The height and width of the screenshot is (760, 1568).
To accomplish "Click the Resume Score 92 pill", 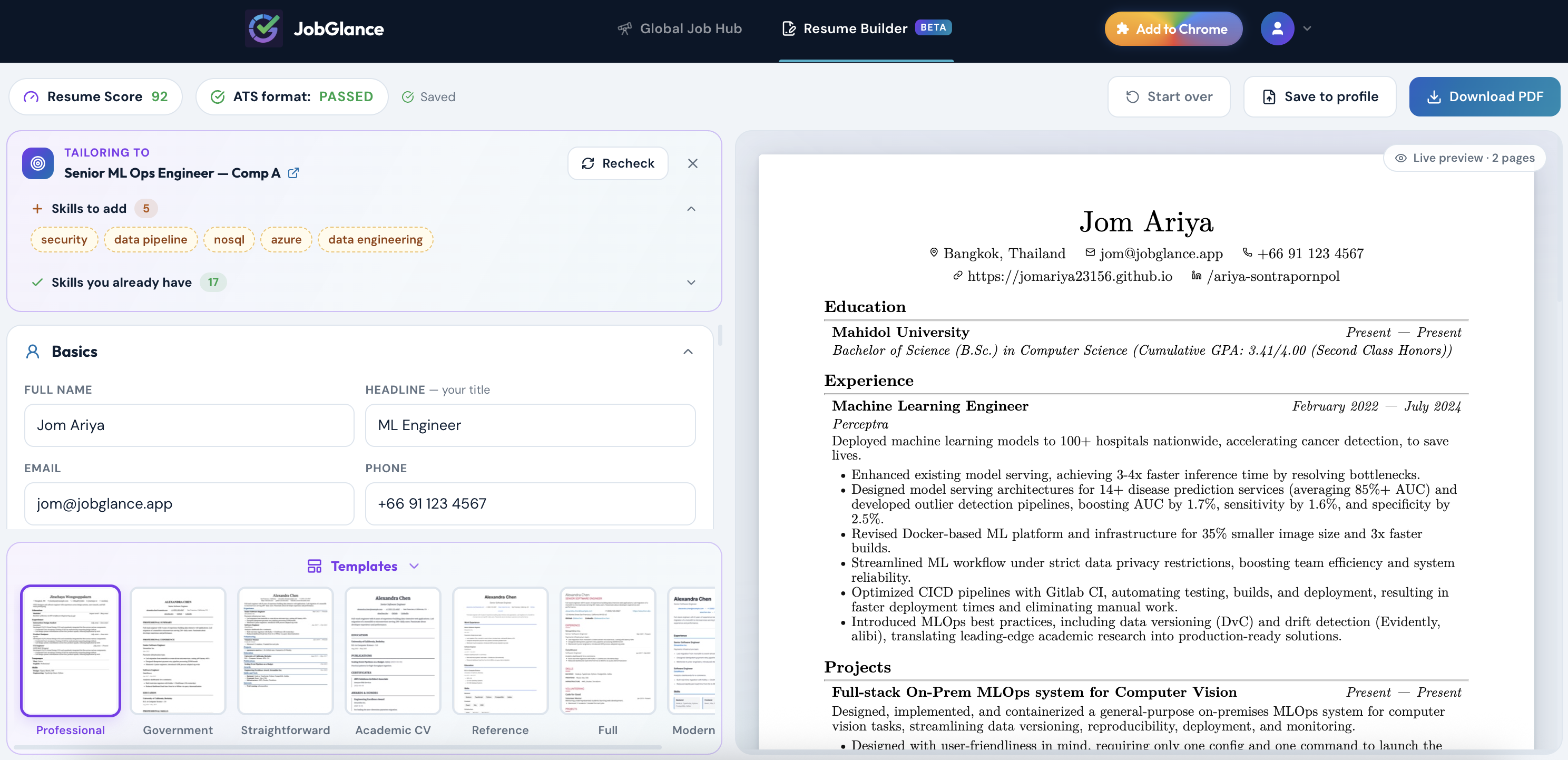I will pyautogui.click(x=95, y=97).
